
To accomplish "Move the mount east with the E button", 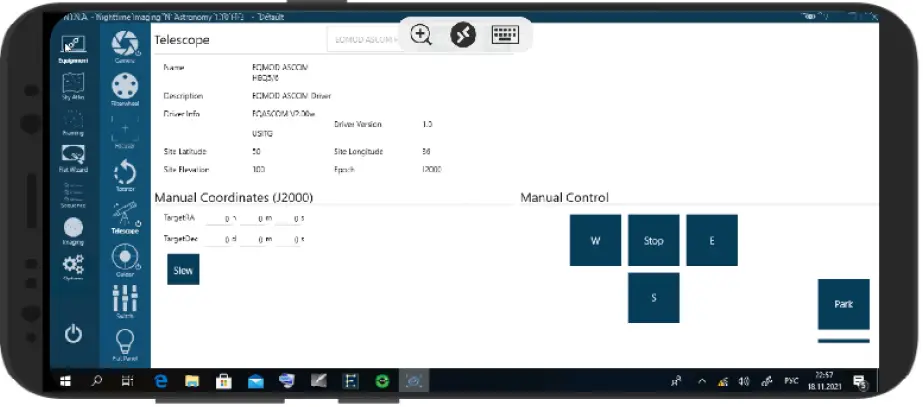I will [712, 240].
